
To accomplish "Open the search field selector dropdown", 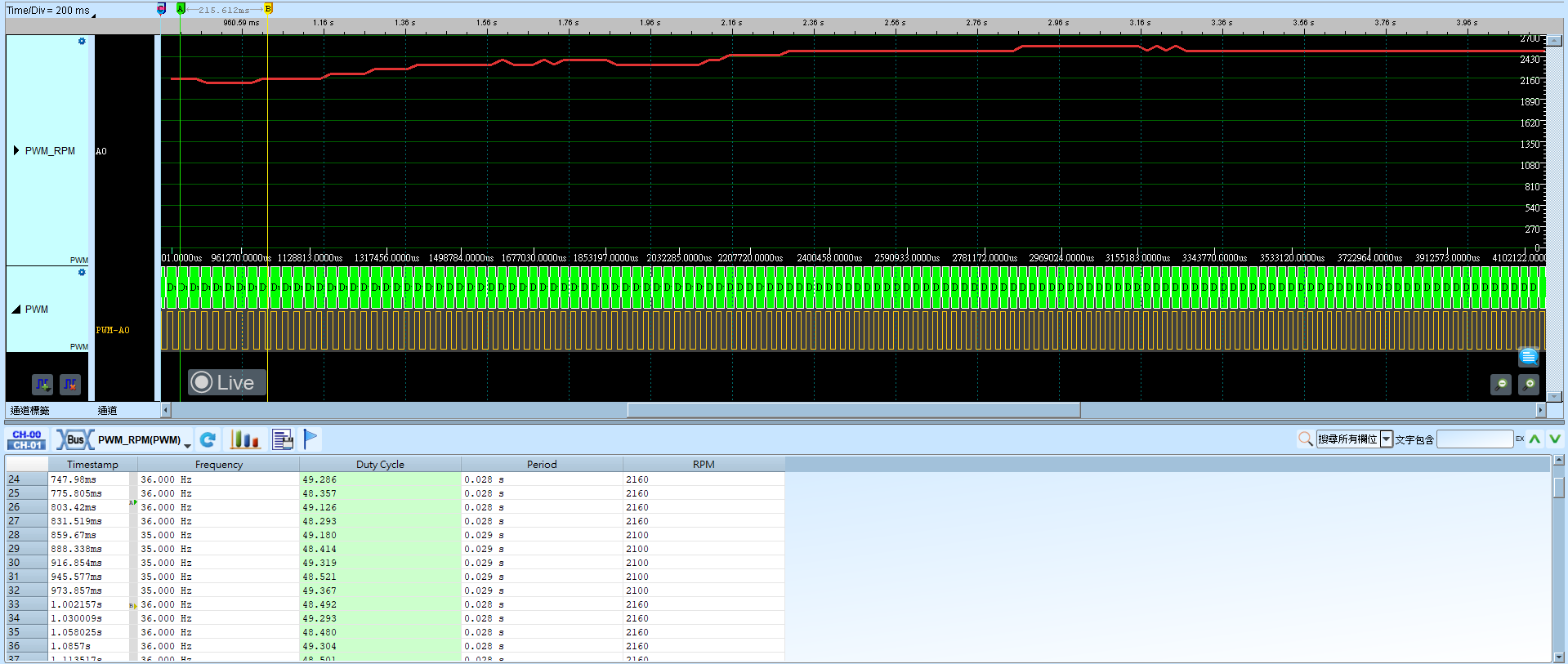I will (x=1387, y=439).
